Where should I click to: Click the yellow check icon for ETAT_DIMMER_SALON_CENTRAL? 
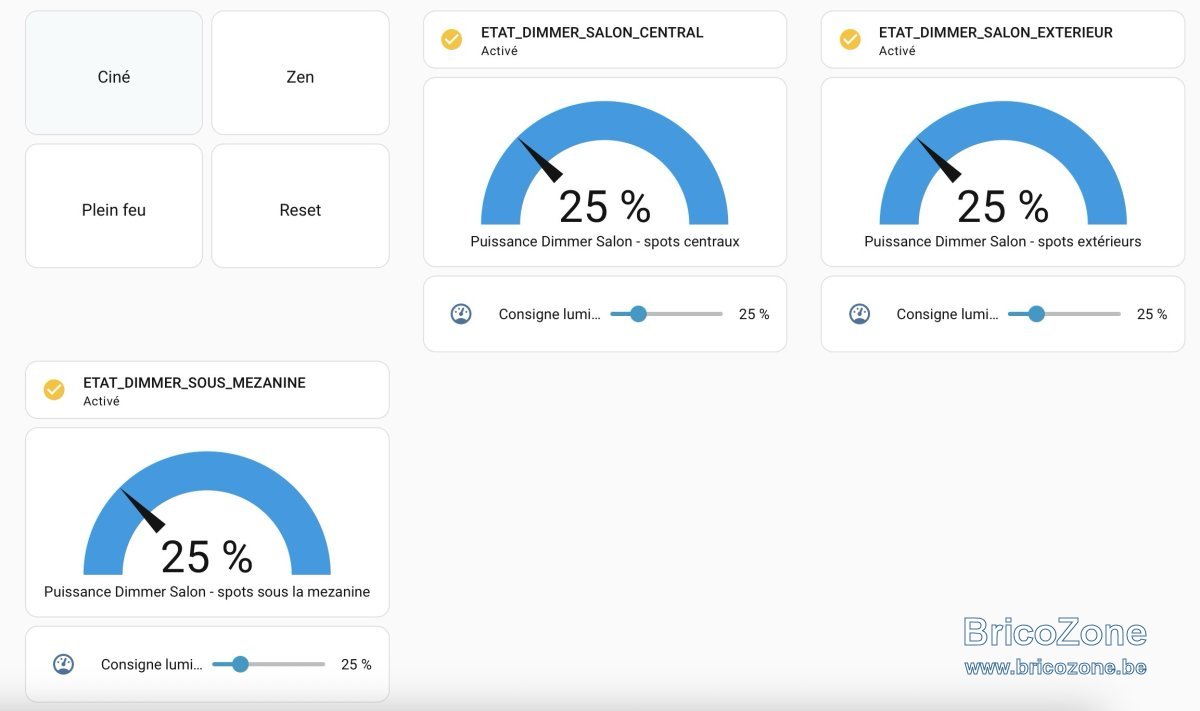coord(452,40)
